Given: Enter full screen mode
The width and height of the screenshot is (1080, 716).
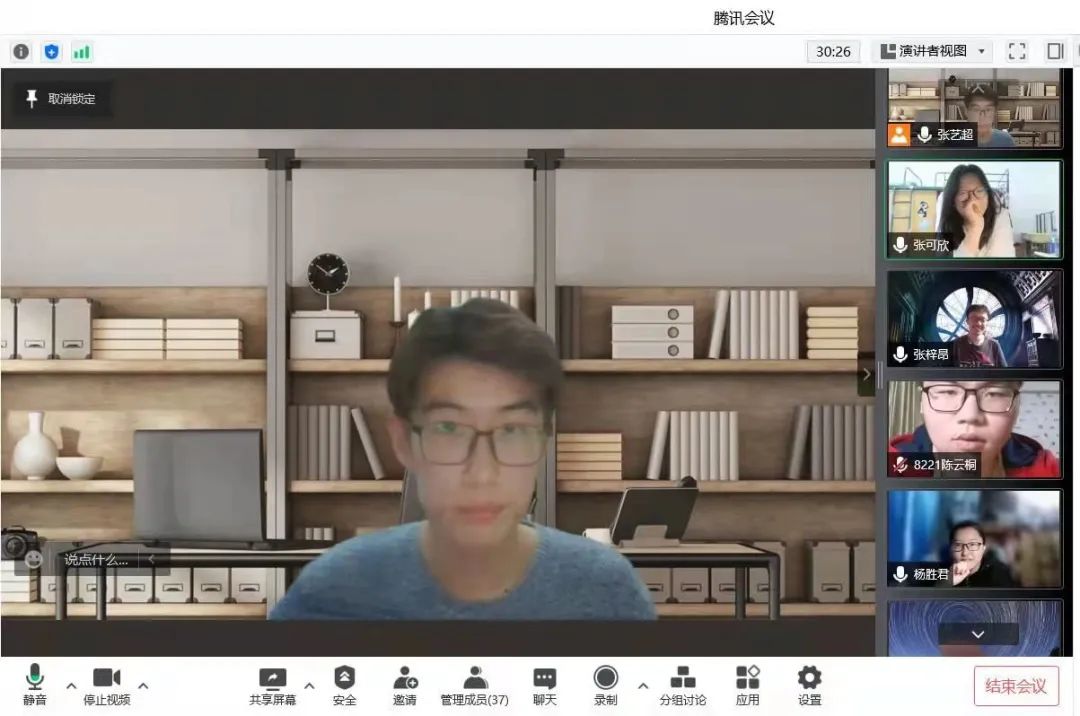Looking at the screenshot, I should pyautogui.click(x=1017, y=51).
